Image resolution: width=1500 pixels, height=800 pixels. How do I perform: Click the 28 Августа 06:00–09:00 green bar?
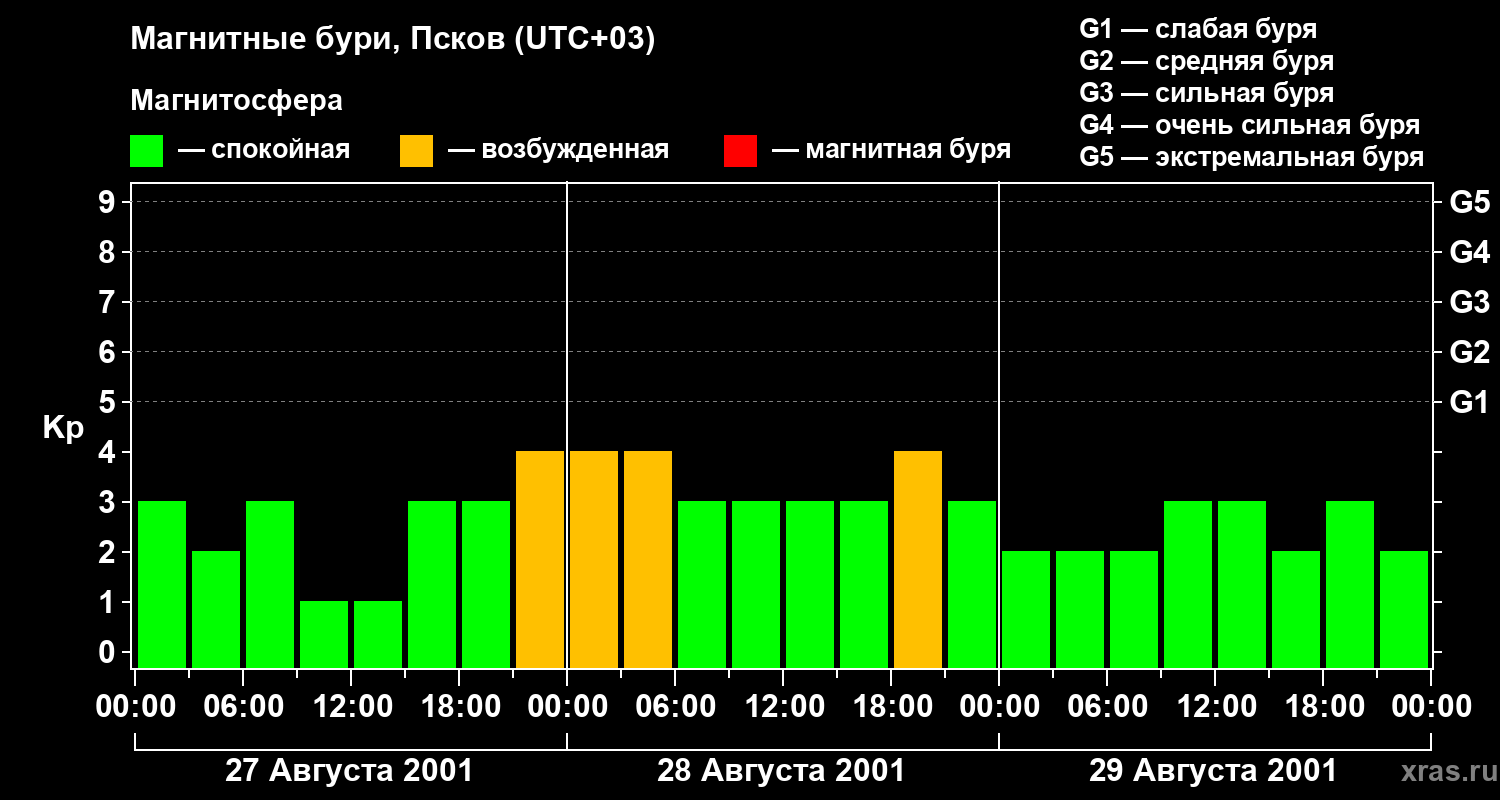(702, 585)
